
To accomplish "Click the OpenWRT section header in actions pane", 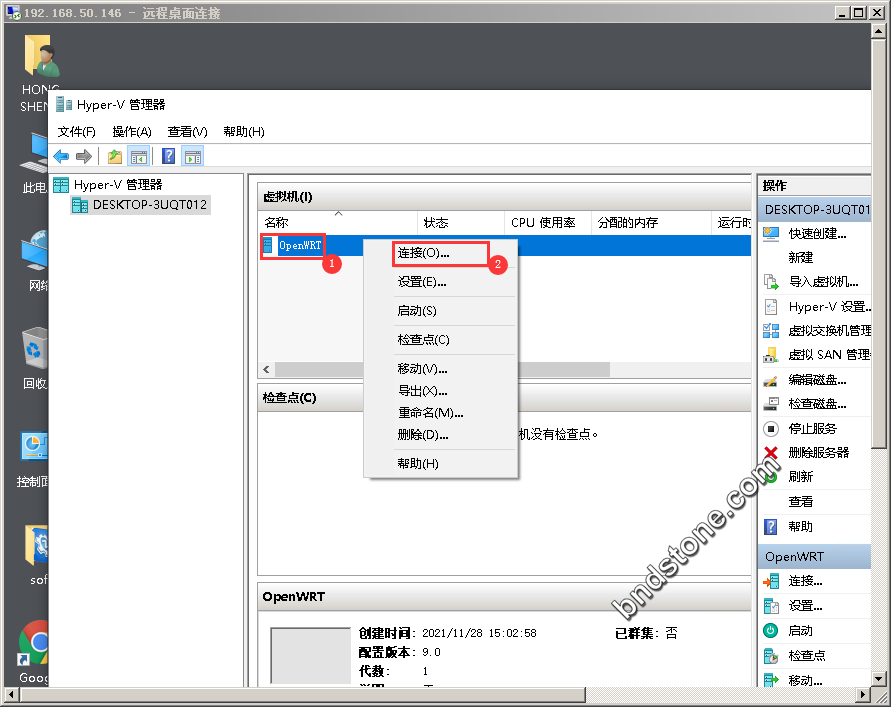I will pos(815,557).
